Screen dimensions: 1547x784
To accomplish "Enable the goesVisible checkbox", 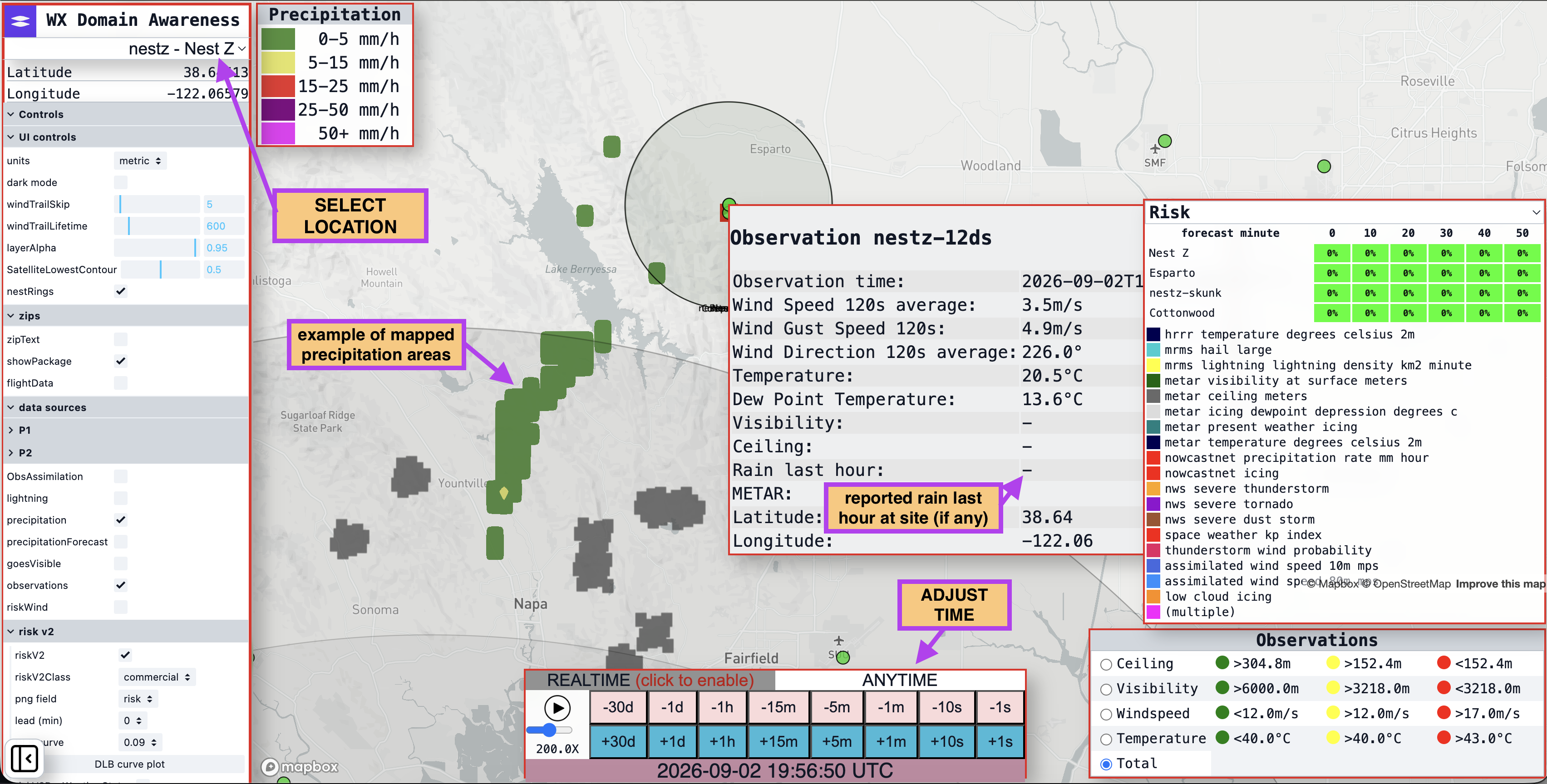I will pyautogui.click(x=121, y=563).
